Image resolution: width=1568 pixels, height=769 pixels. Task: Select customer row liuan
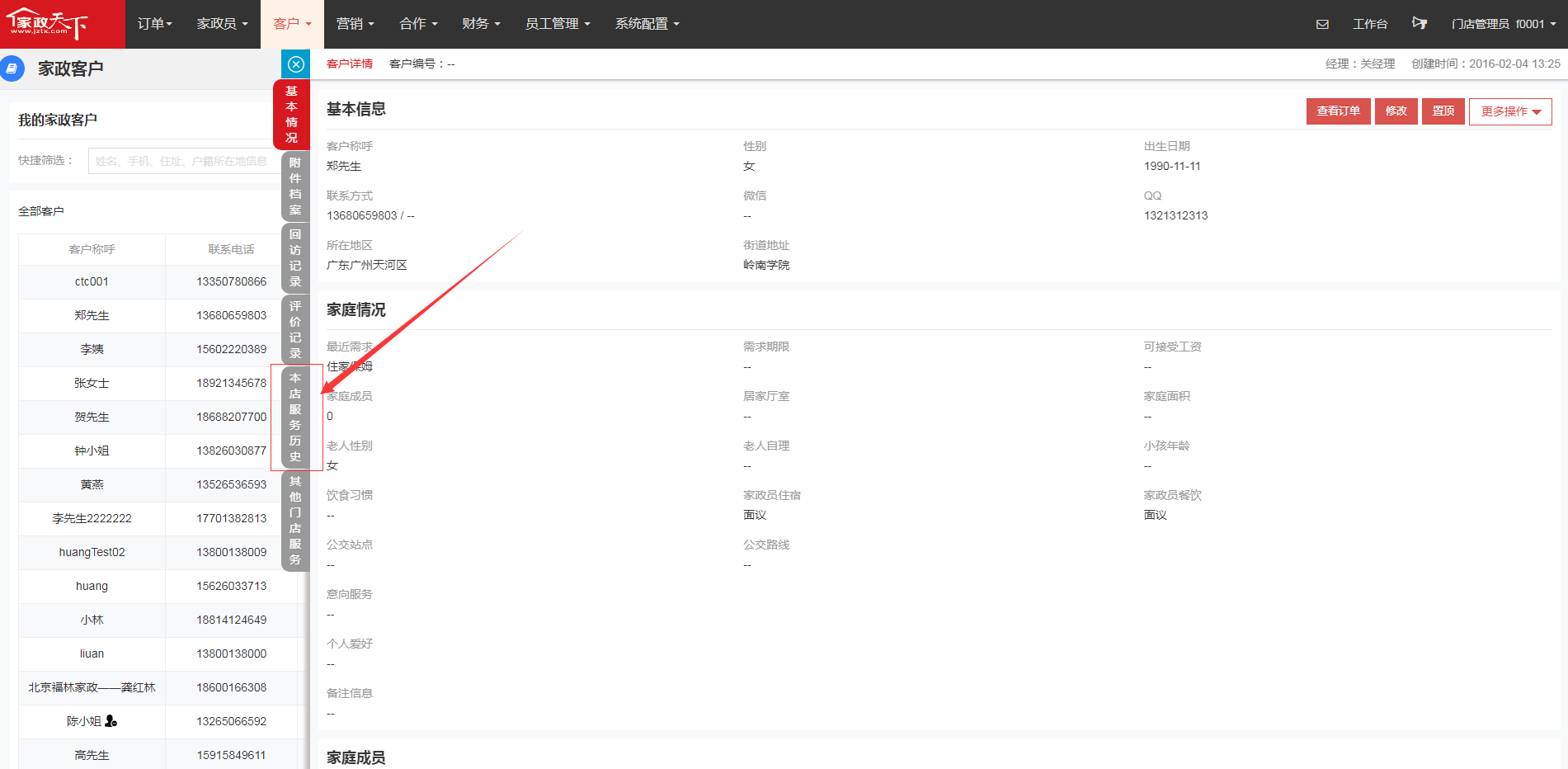pos(157,653)
